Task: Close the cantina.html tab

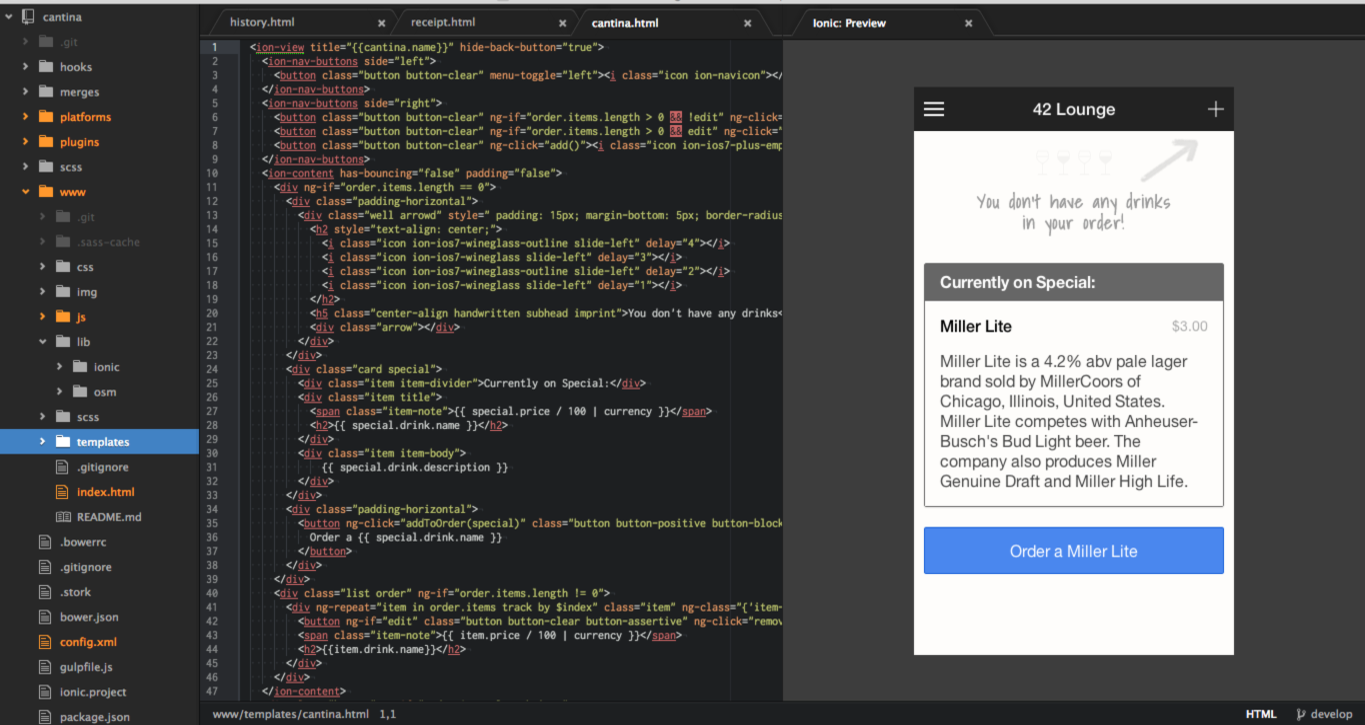Action: 747,23
